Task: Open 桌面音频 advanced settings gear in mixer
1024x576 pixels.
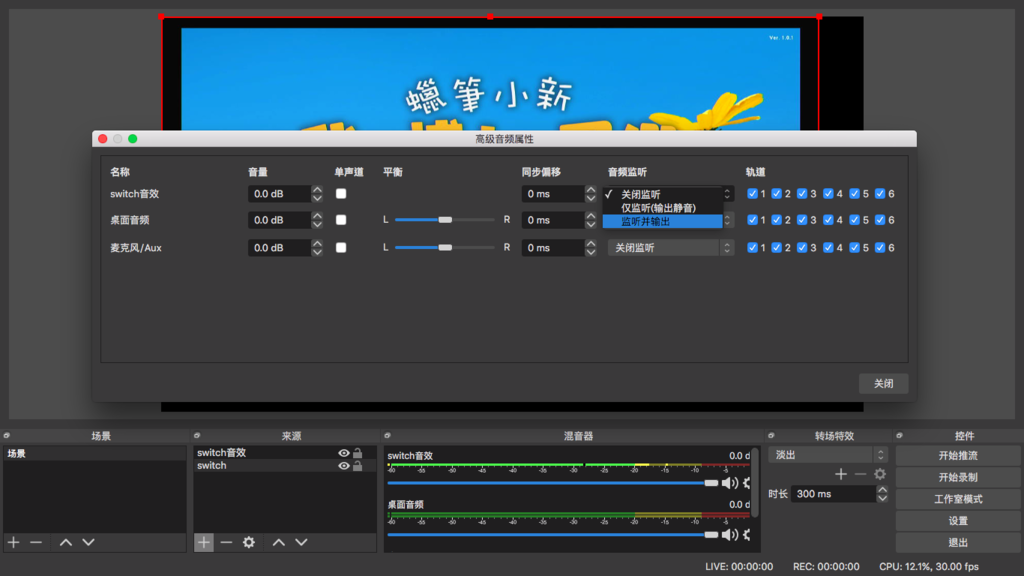Action: (x=748, y=535)
